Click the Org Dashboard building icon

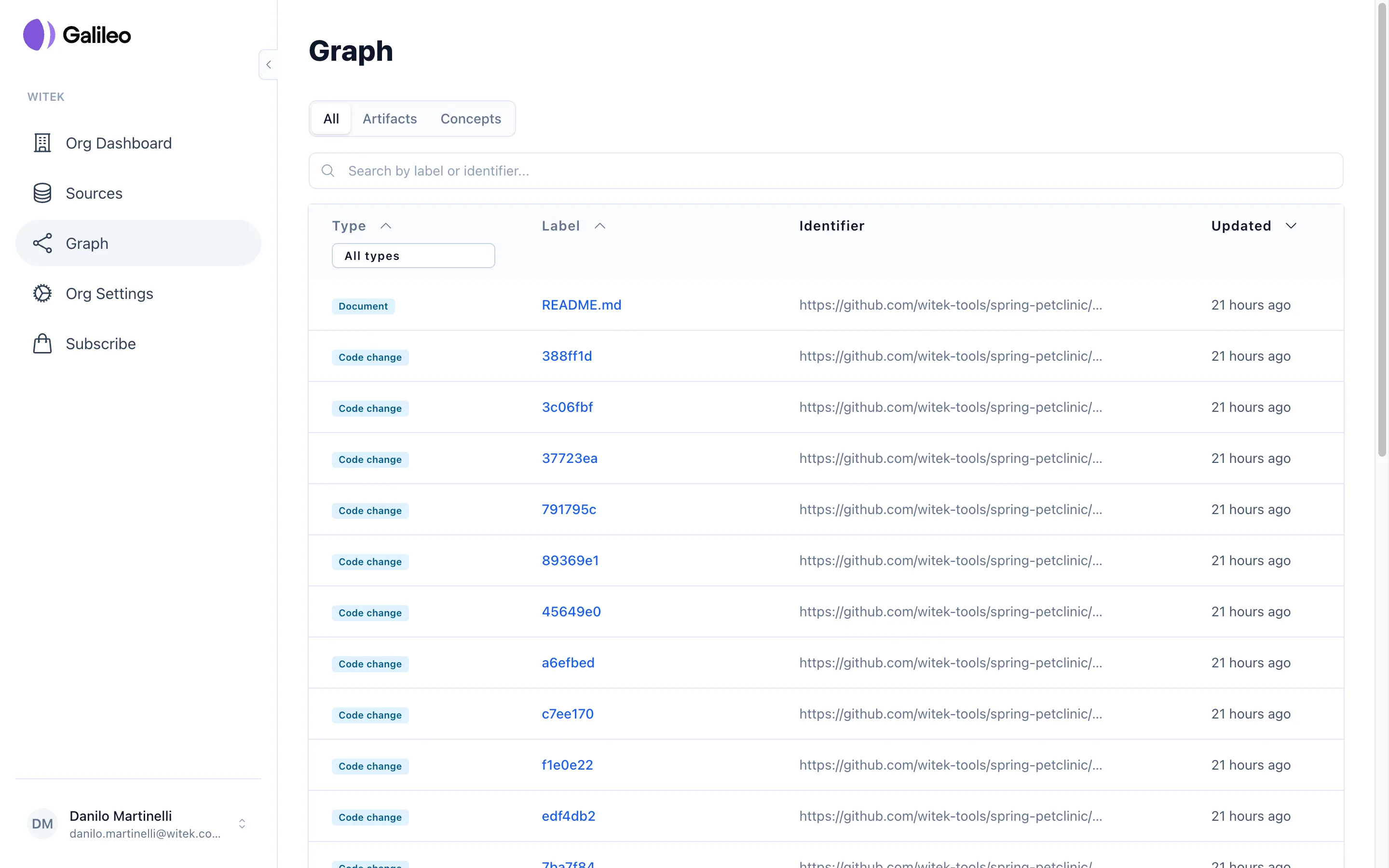point(42,143)
